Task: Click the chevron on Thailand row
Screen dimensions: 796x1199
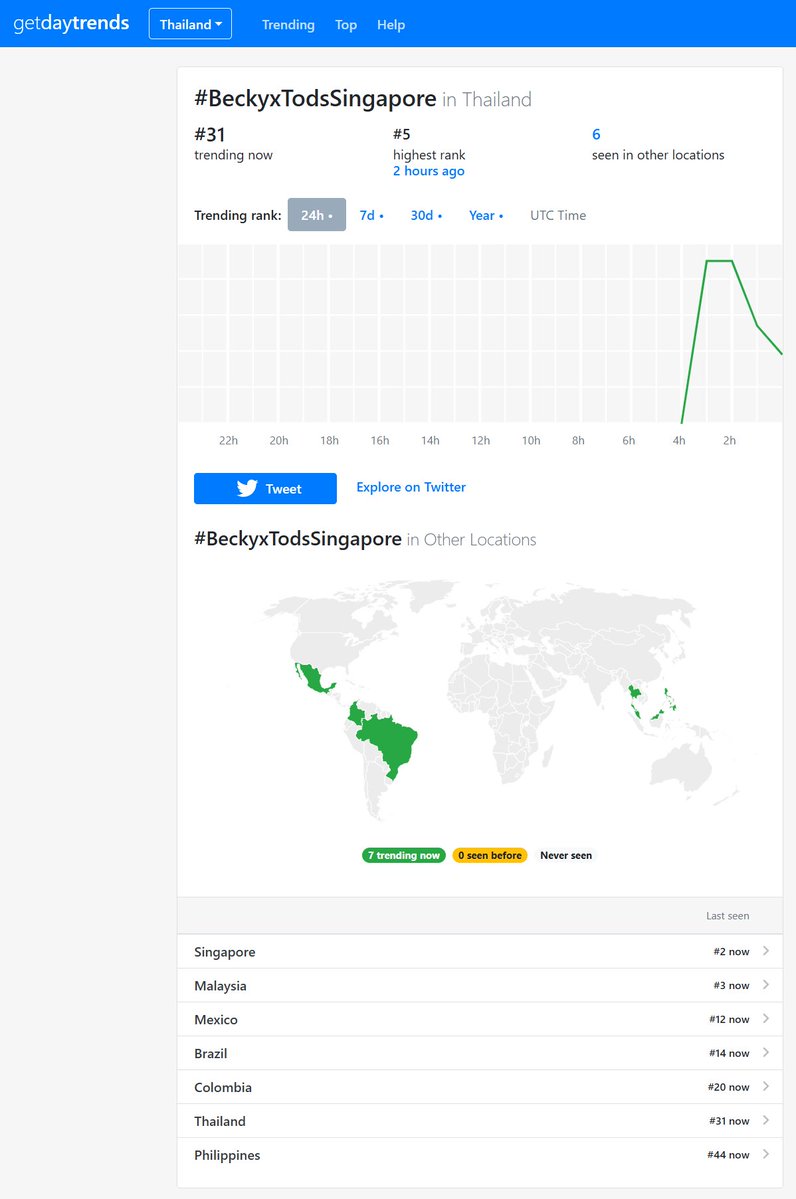Action: point(765,1120)
